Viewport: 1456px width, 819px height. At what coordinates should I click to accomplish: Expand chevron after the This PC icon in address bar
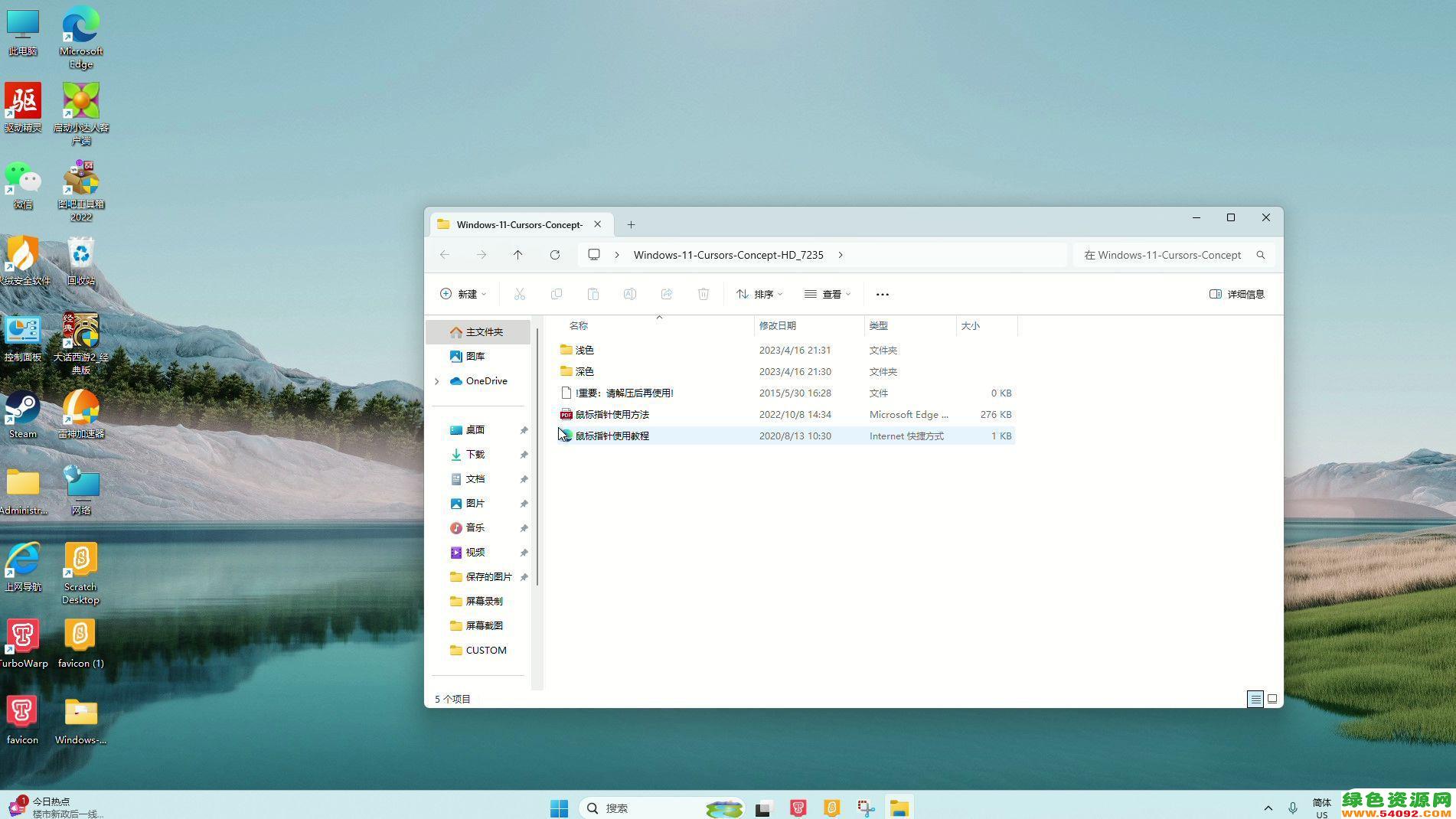pos(617,255)
